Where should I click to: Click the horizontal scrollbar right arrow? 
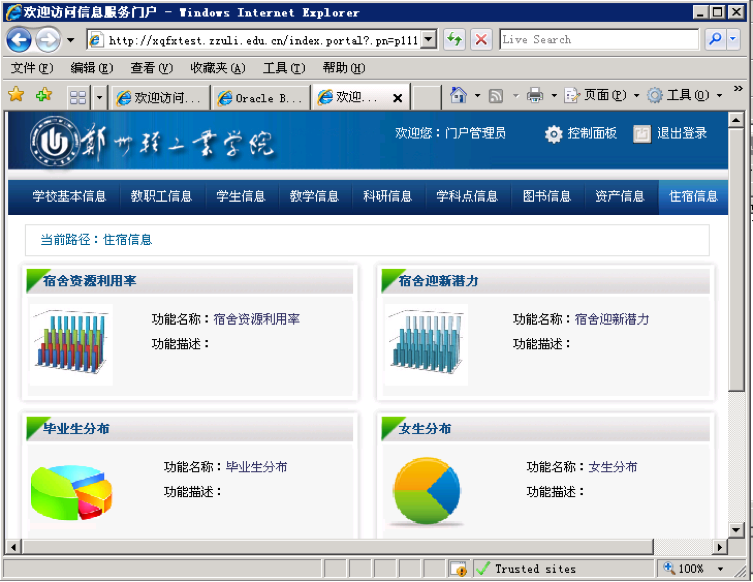tap(719, 547)
